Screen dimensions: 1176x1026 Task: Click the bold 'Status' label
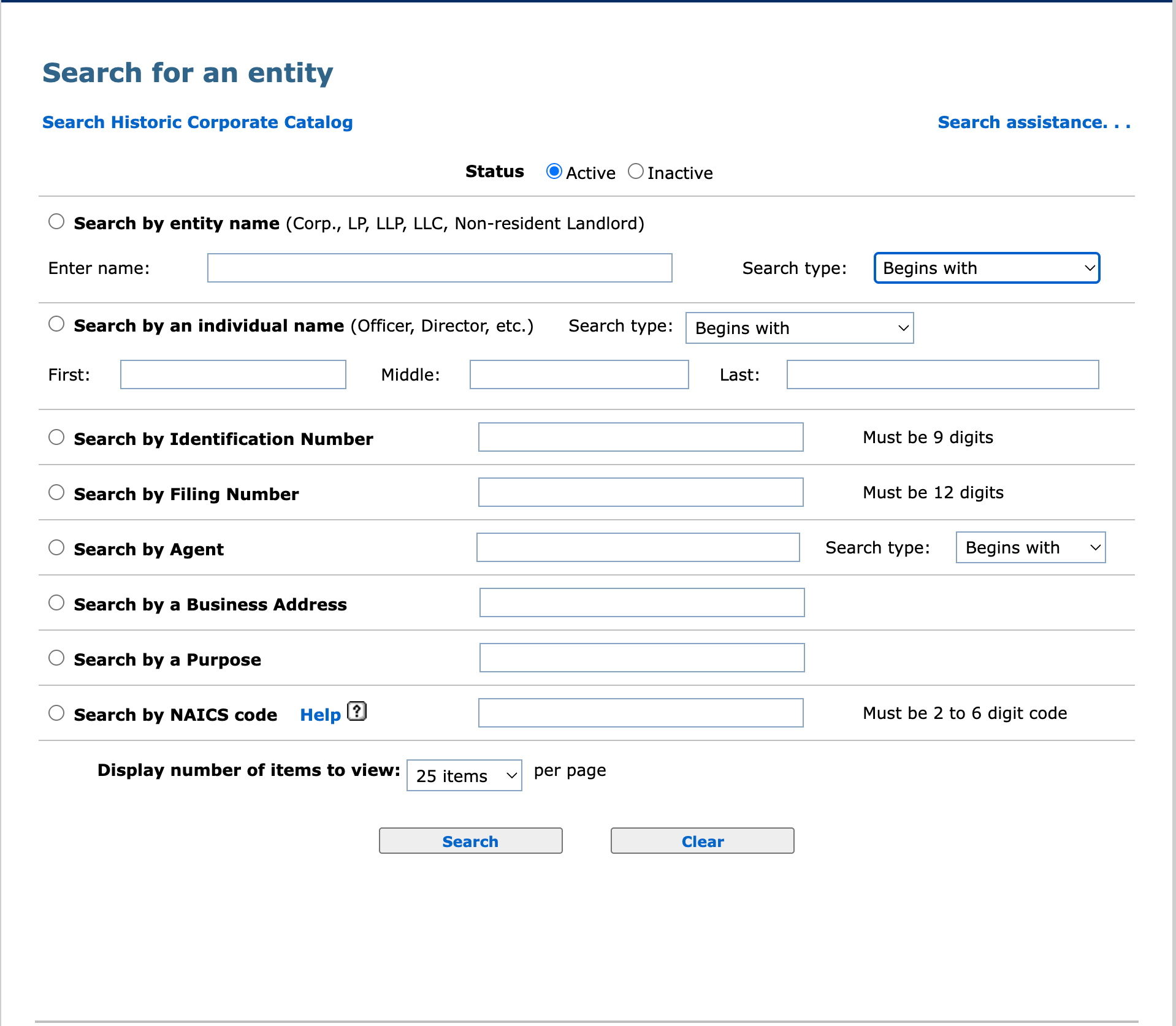pyautogui.click(x=495, y=171)
